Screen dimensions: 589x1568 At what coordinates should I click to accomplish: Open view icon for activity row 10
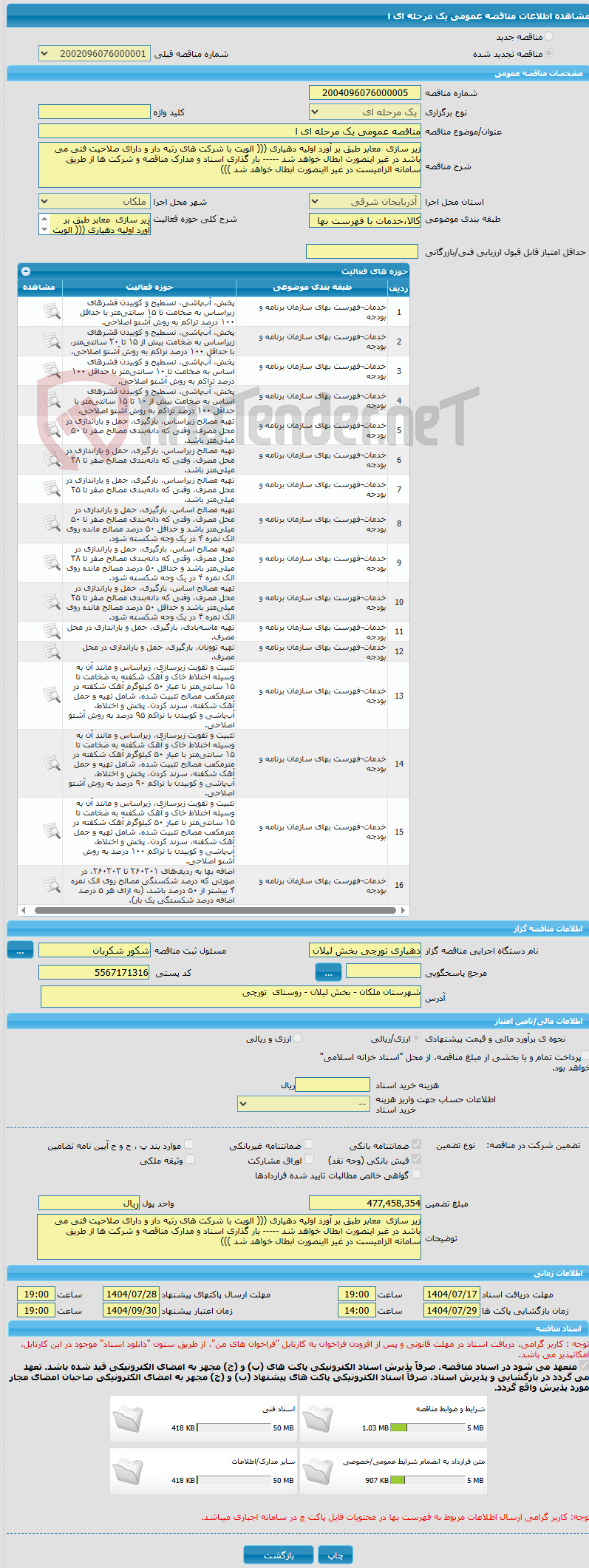point(51,601)
